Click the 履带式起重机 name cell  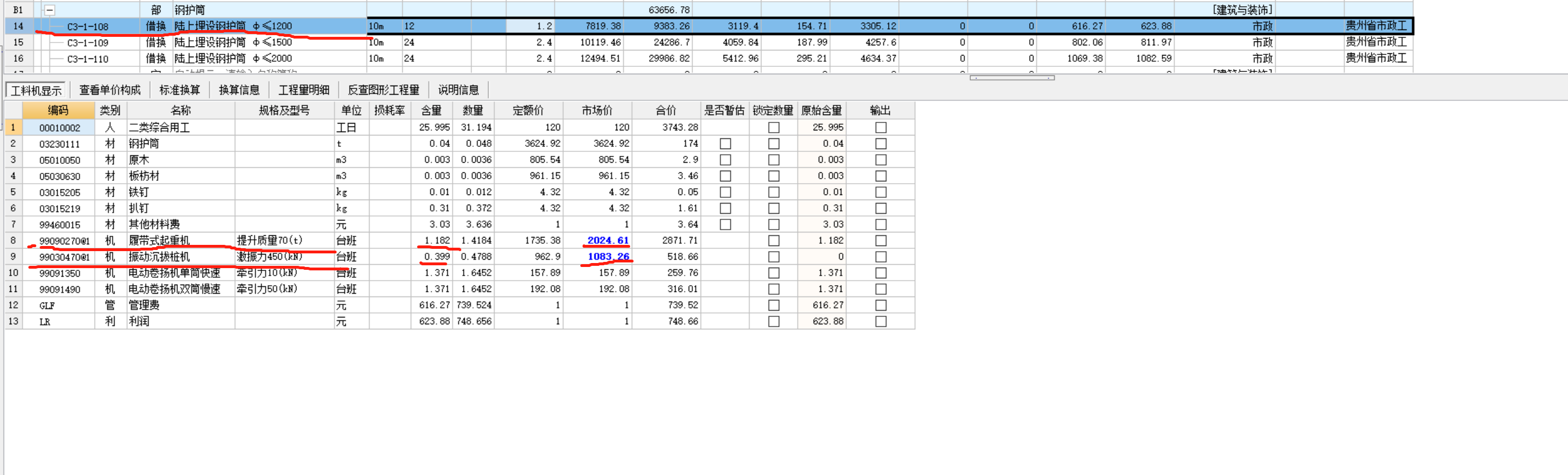tap(181, 240)
